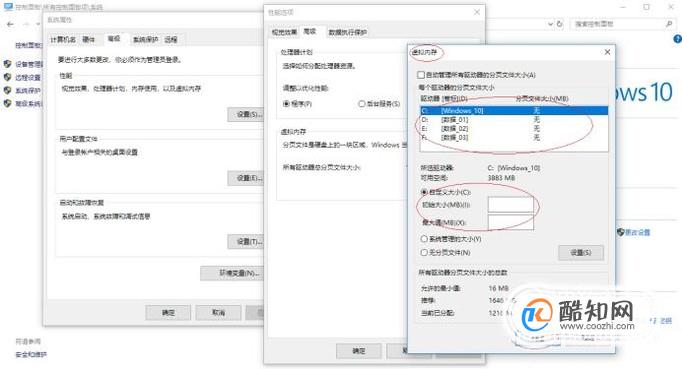The image size is (682, 369).
Task: Click the 远程设置 link in left sidebar
Action: click(x=28, y=77)
